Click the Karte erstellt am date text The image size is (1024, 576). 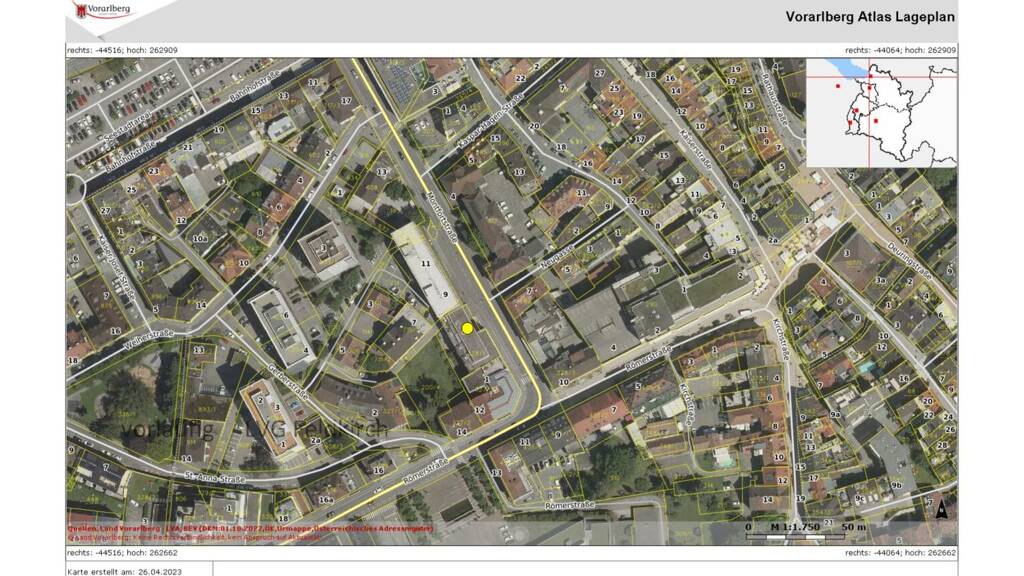pyautogui.click(x=124, y=570)
